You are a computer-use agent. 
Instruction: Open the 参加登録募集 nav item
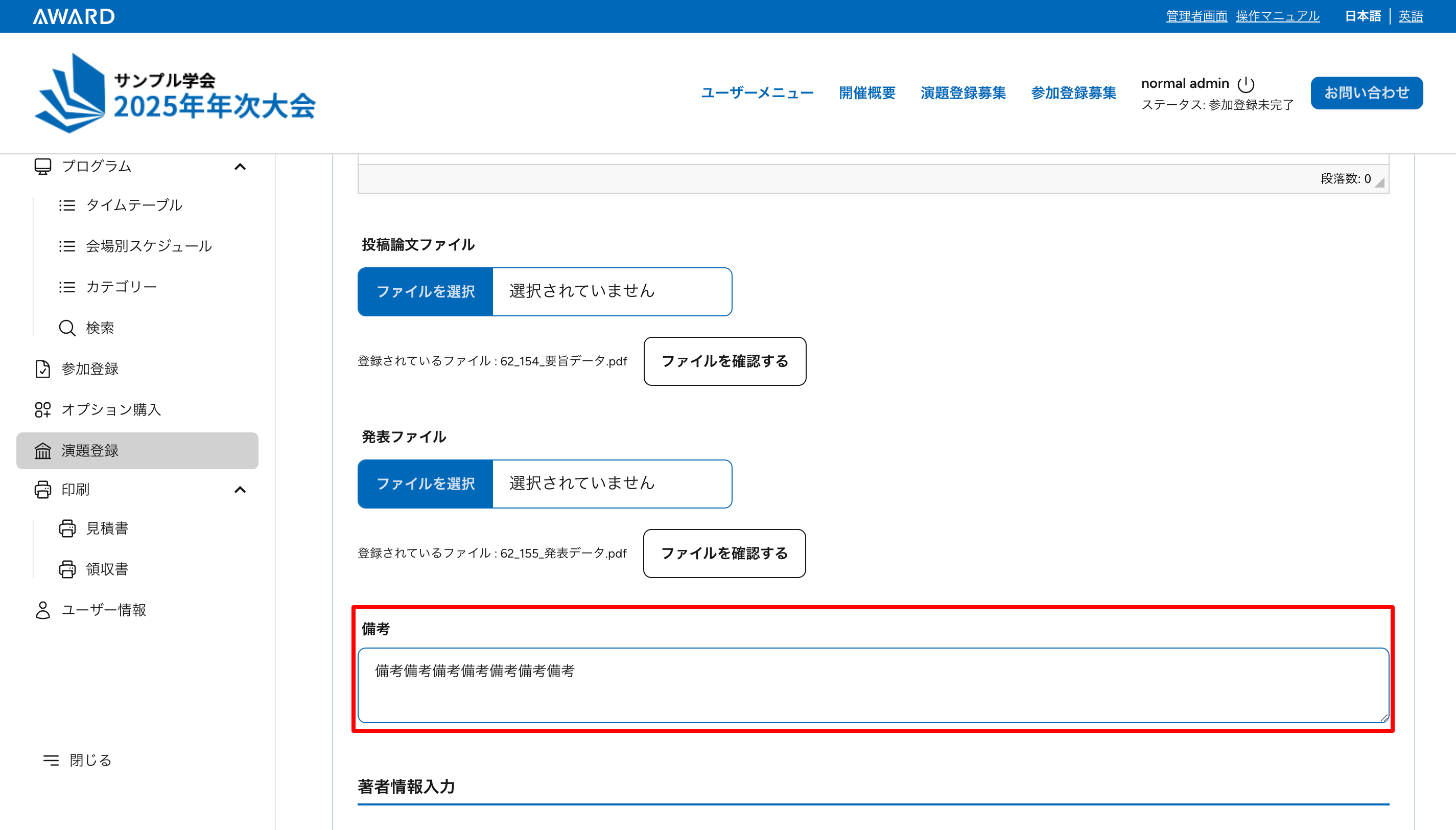(1073, 93)
